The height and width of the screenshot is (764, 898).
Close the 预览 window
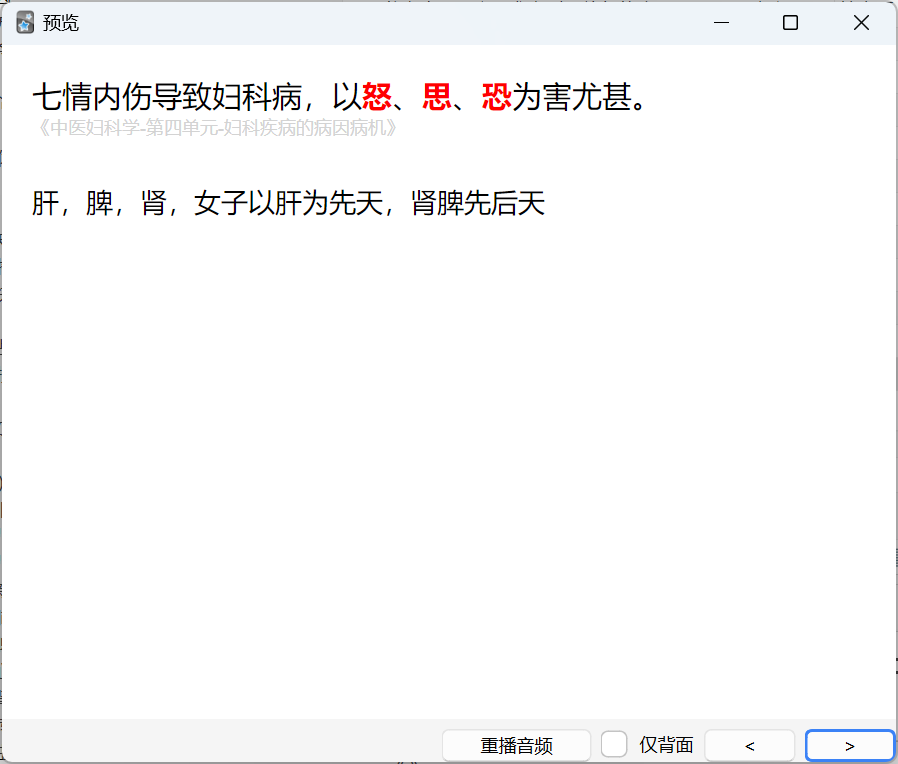coord(861,23)
